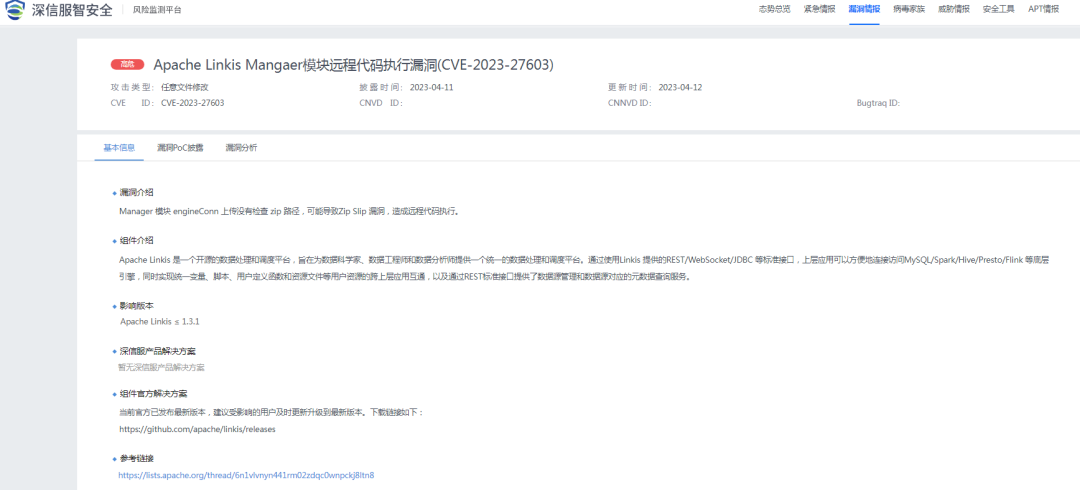The width and height of the screenshot is (1080, 490).
Task: Click the CVE ID value CVE-2023-27603
Action: tap(193, 103)
